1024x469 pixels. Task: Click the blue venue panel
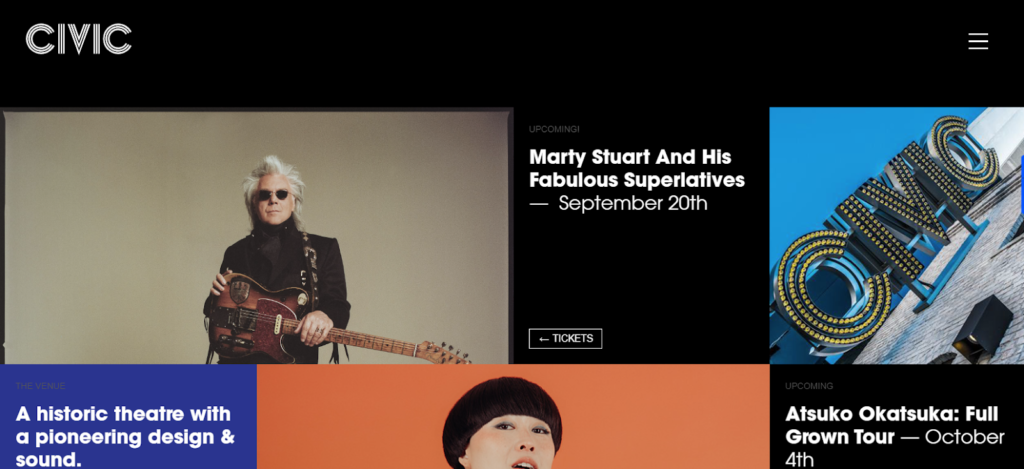(x=128, y=417)
